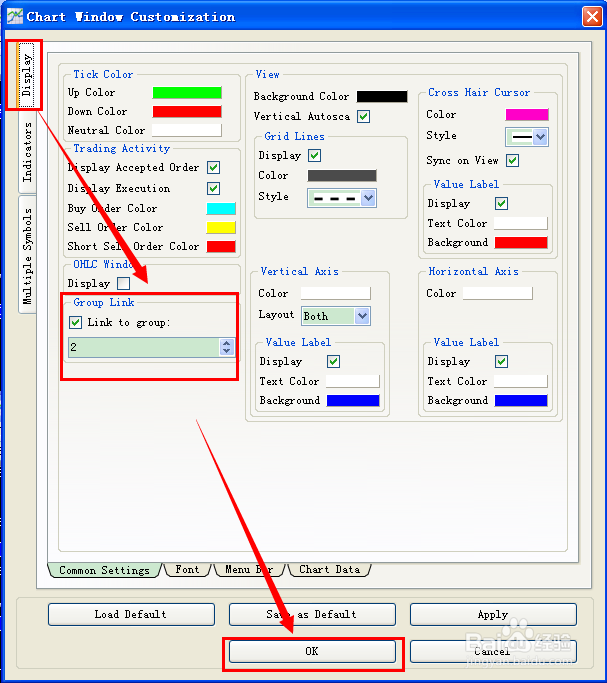Image resolution: width=607 pixels, height=683 pixels.
Task: Pick the green Up Color swatch
Action: pyautogui.click(x=187, y=93)
